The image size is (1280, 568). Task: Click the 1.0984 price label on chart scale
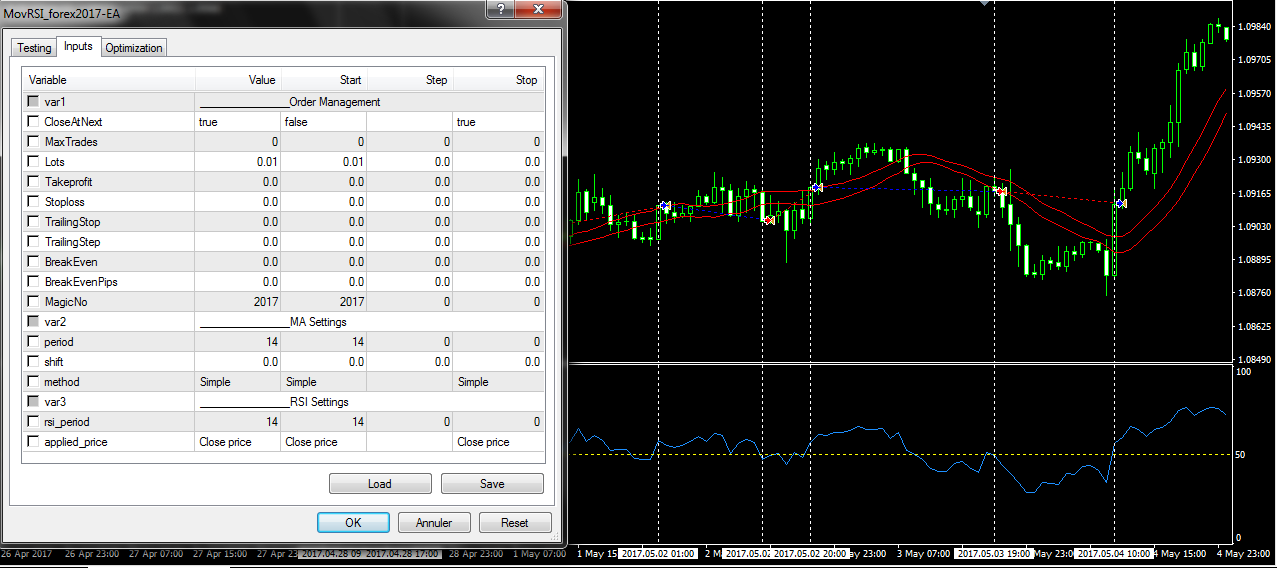click(1256, 27)
